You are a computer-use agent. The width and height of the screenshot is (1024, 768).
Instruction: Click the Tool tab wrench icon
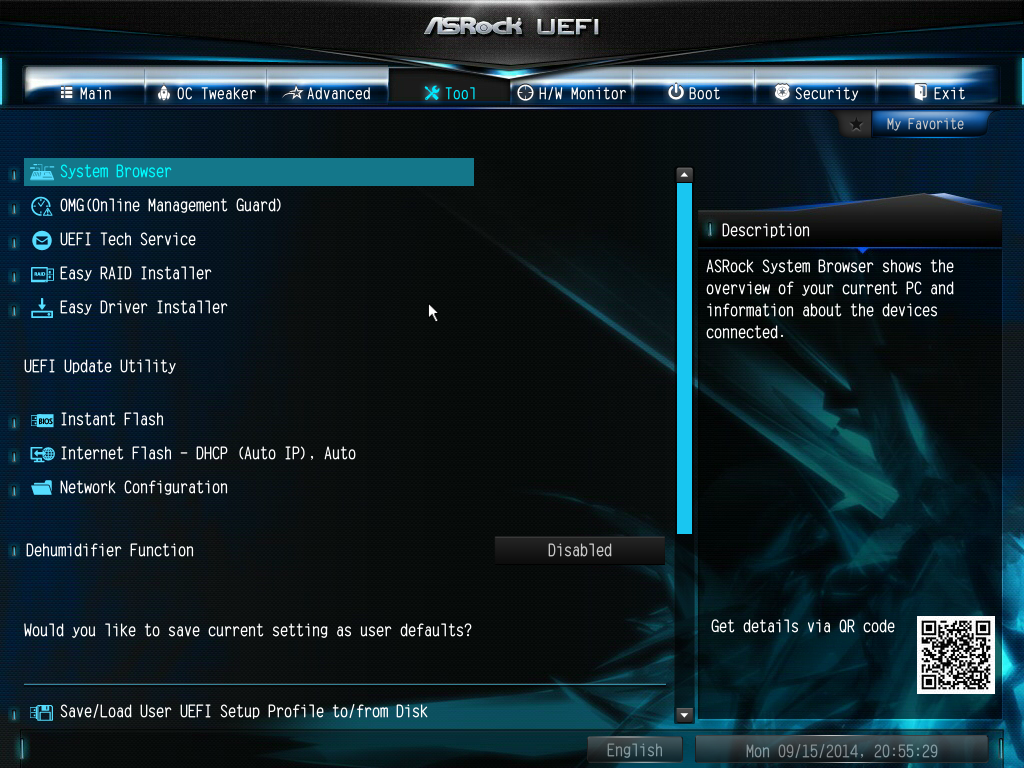(x=432, y=93)
